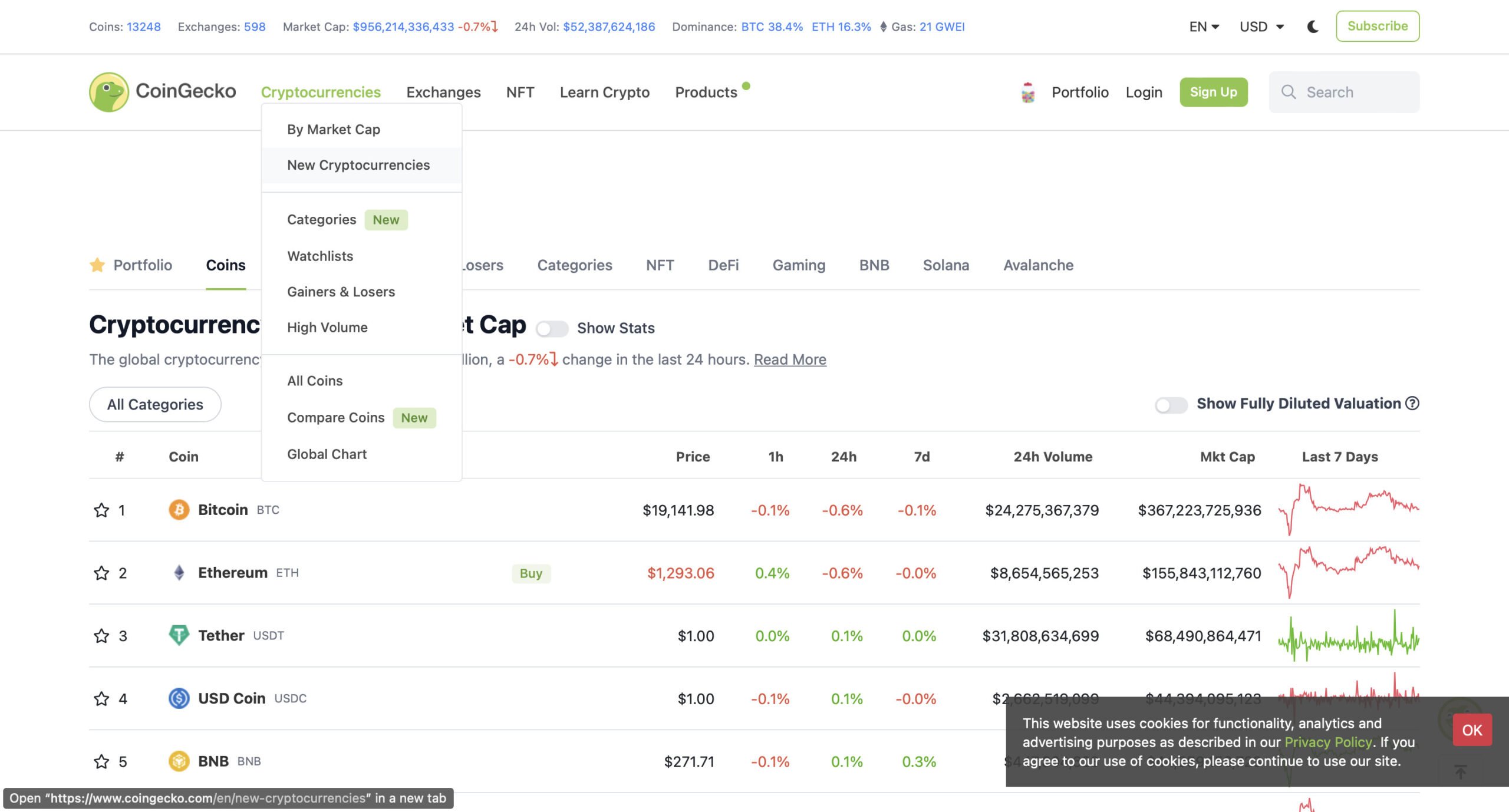Open Ethereum 7-day sparkline chart
1509x812 pixels.
1349,573
